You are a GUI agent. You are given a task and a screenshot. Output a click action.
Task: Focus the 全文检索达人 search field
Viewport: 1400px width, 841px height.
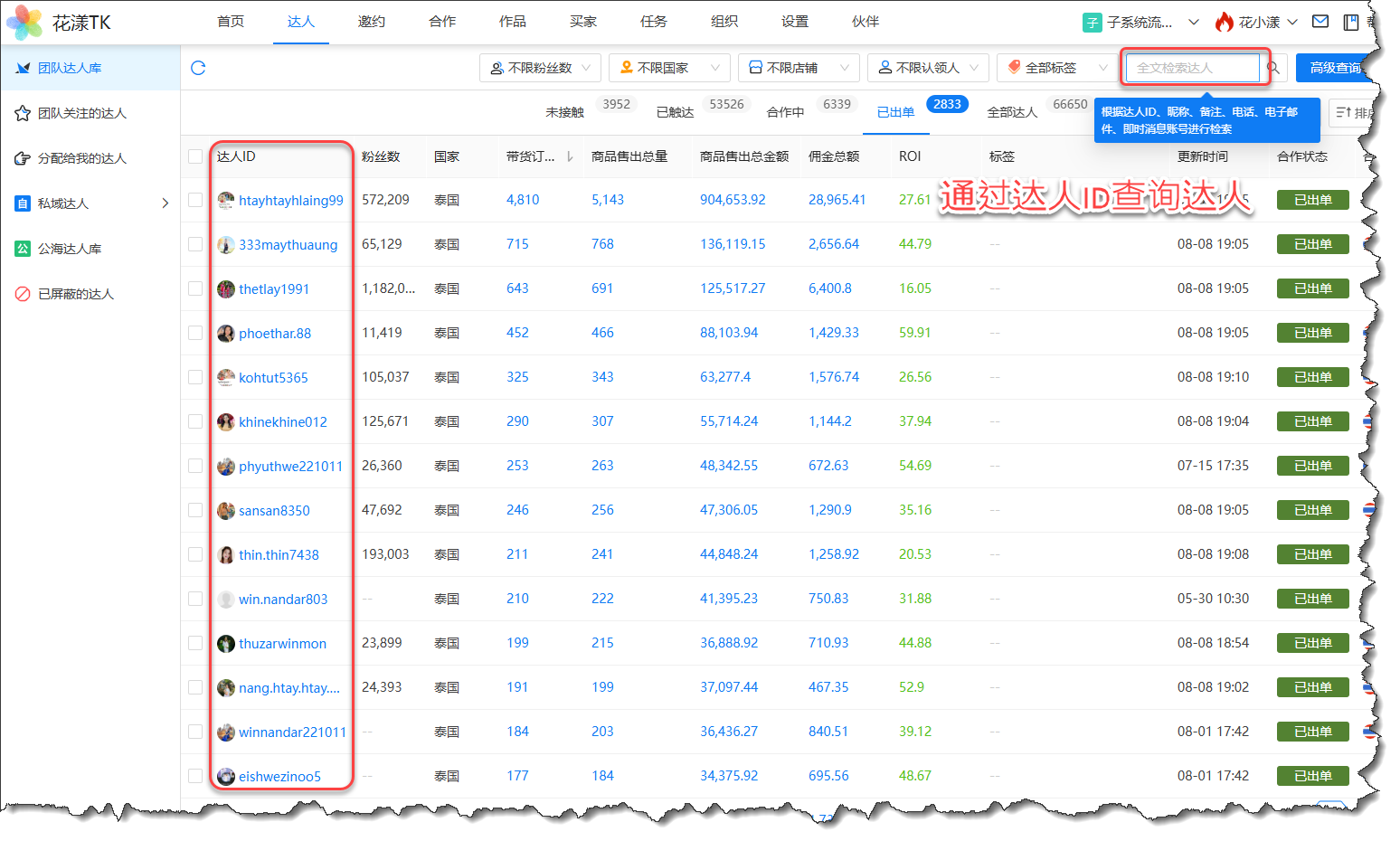pos(1191,68)
